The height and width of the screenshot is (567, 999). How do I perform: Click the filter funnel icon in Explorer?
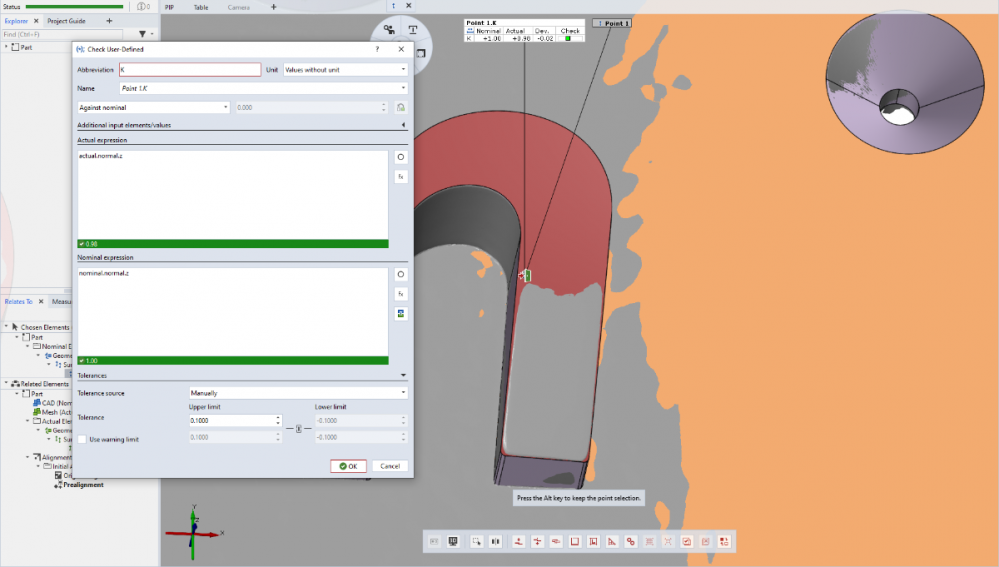[141, 34]
